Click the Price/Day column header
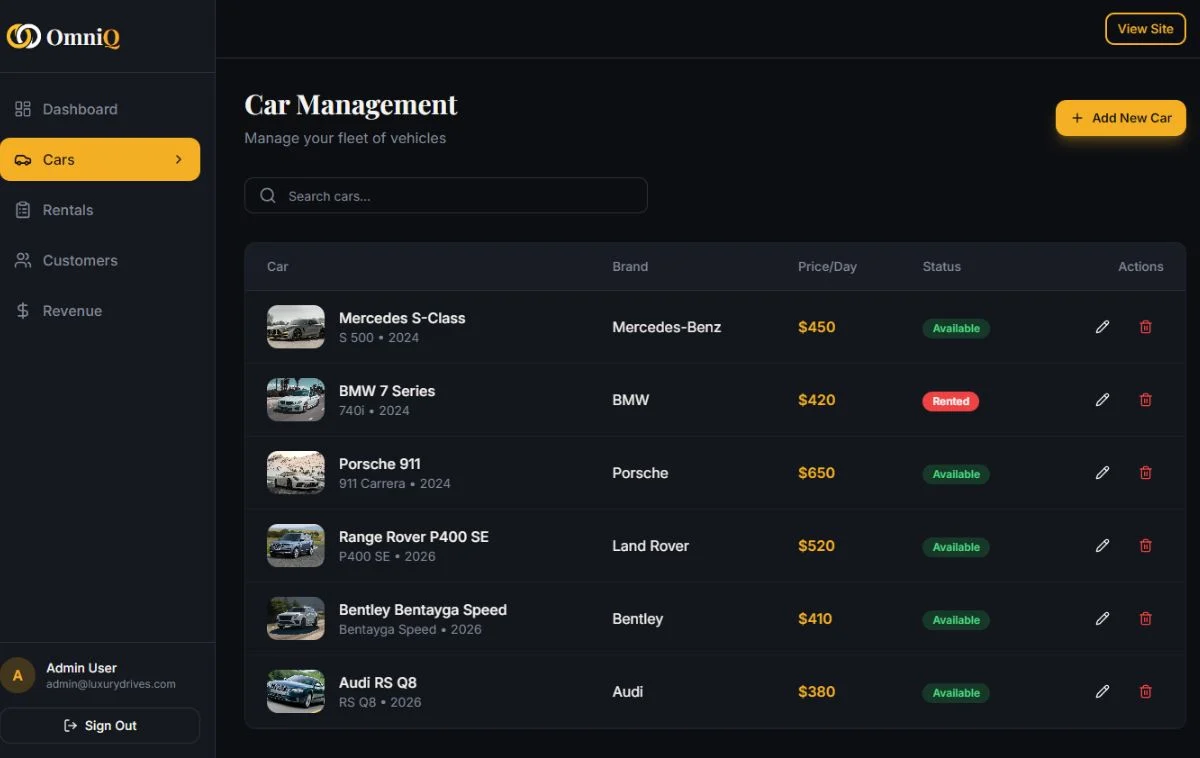Viewport: 1200px width, 758px height. coord(827,267)
